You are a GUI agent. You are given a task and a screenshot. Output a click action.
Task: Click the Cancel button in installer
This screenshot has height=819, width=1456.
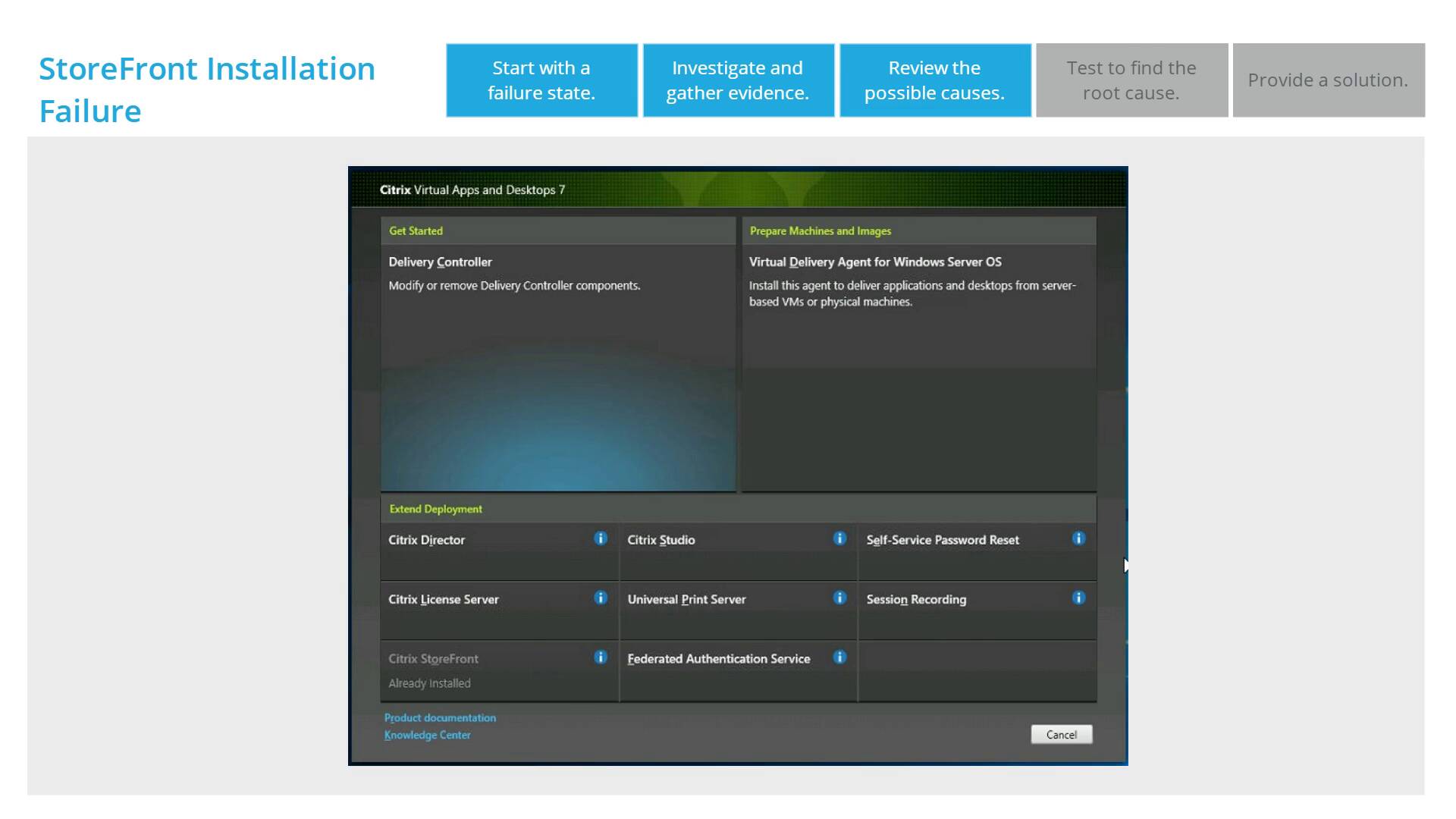pyautogui.click(x=1062, y=734)
